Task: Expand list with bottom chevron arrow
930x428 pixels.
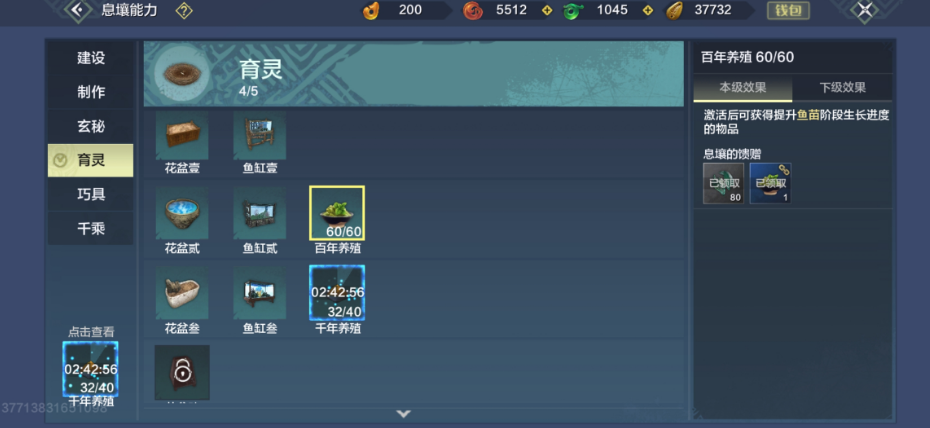Action: click(404, 413)
